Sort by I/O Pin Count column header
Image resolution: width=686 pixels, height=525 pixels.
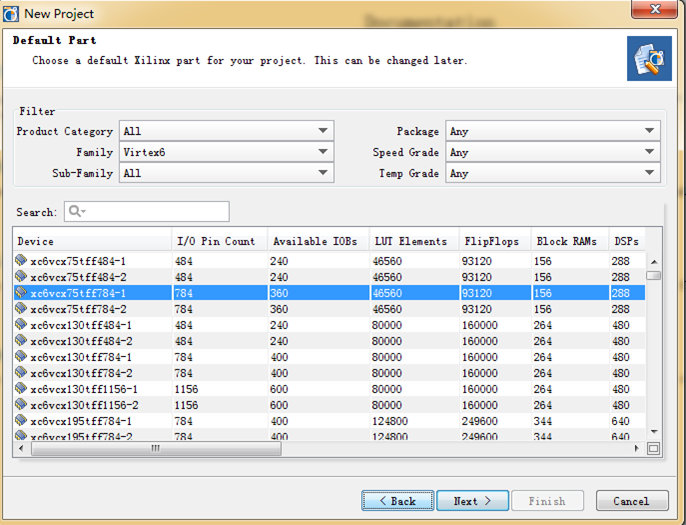point(220,241)
